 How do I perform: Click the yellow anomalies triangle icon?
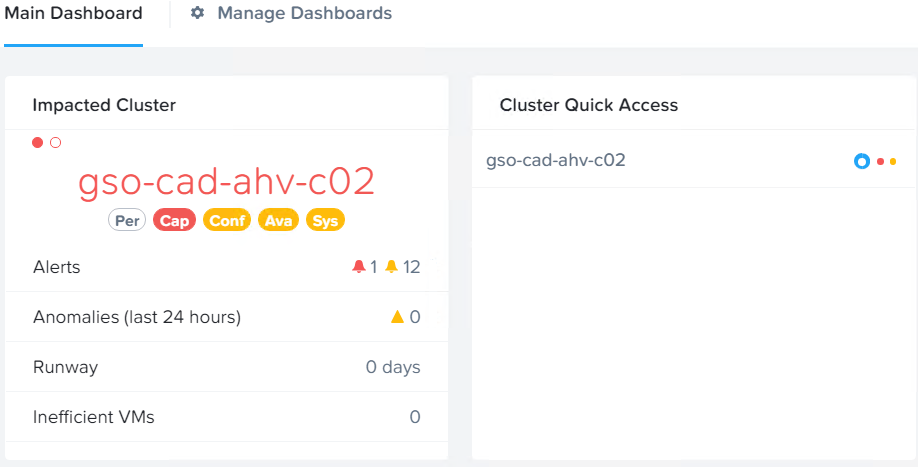point(398,317)
